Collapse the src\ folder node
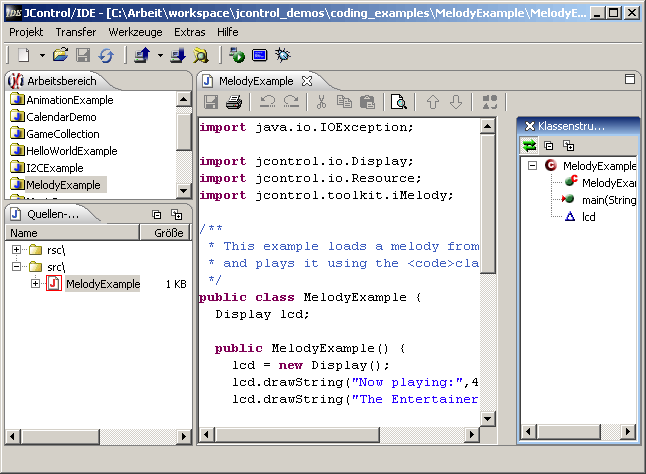 tap(16, 267)
